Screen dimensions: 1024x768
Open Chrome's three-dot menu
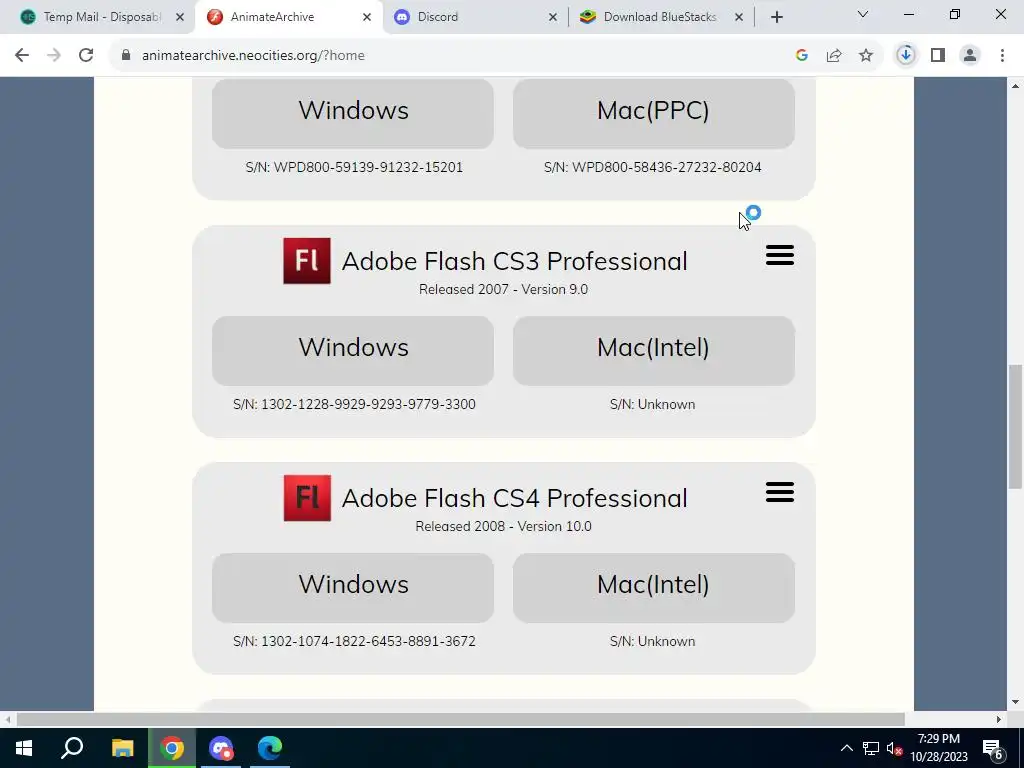pyautogui.click(x=1002, y=56)
